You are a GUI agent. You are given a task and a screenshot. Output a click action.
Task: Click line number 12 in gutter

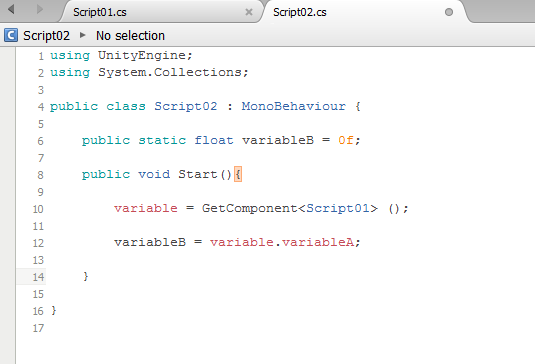[38, 243]
